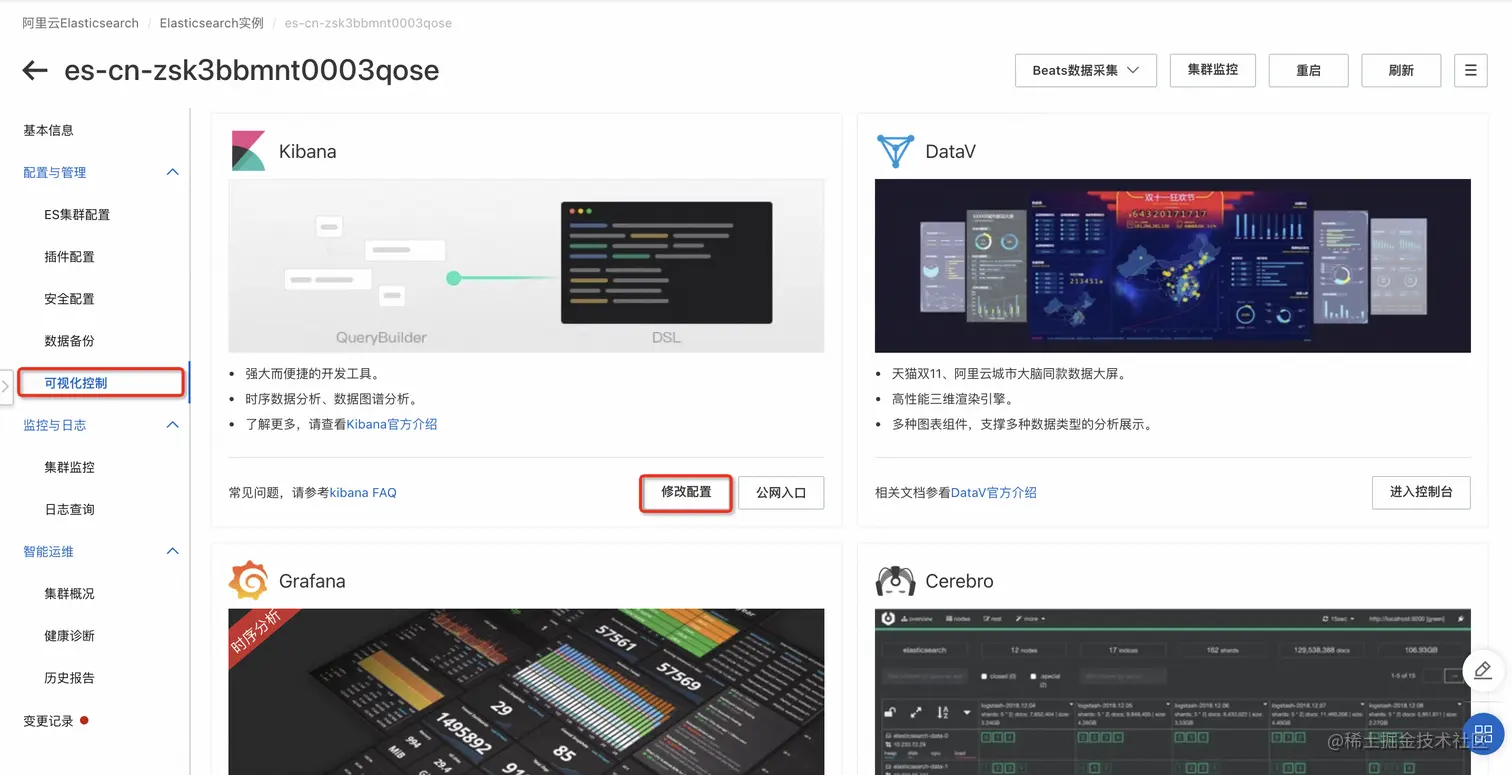Go back using the left arrow icon
The height and width of the screenshot is (775, 1512).
pos(35,70)
